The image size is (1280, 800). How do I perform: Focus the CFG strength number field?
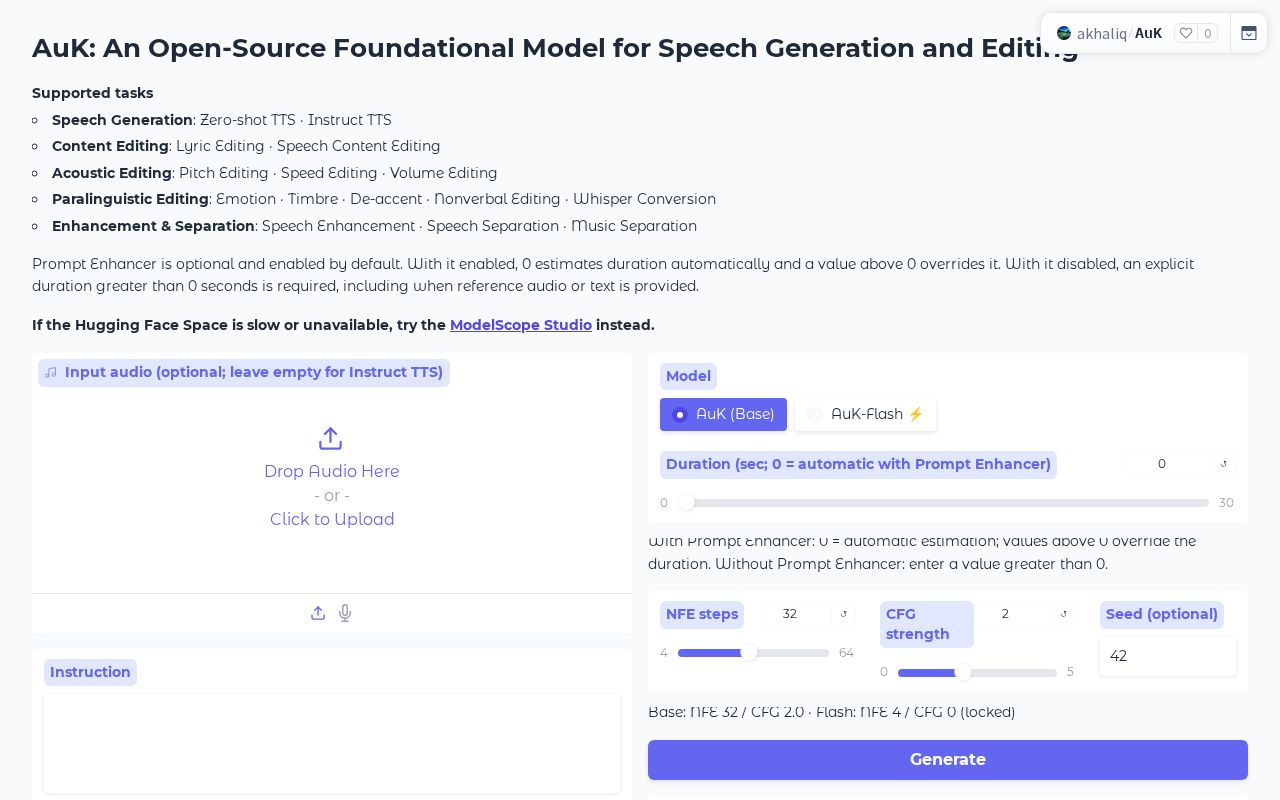point(1013,614)
